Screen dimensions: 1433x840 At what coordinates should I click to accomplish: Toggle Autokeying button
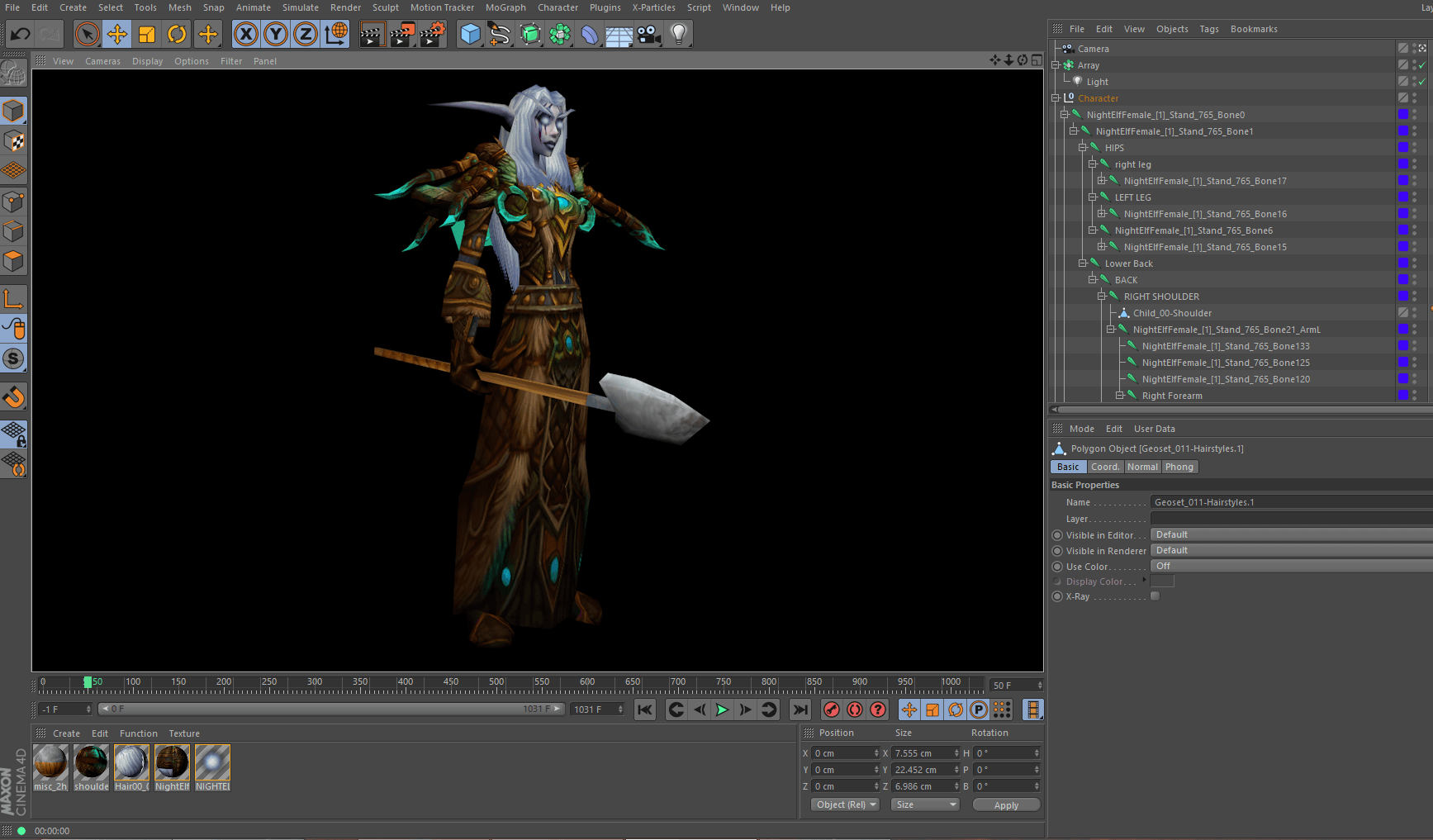coord(855,709)
